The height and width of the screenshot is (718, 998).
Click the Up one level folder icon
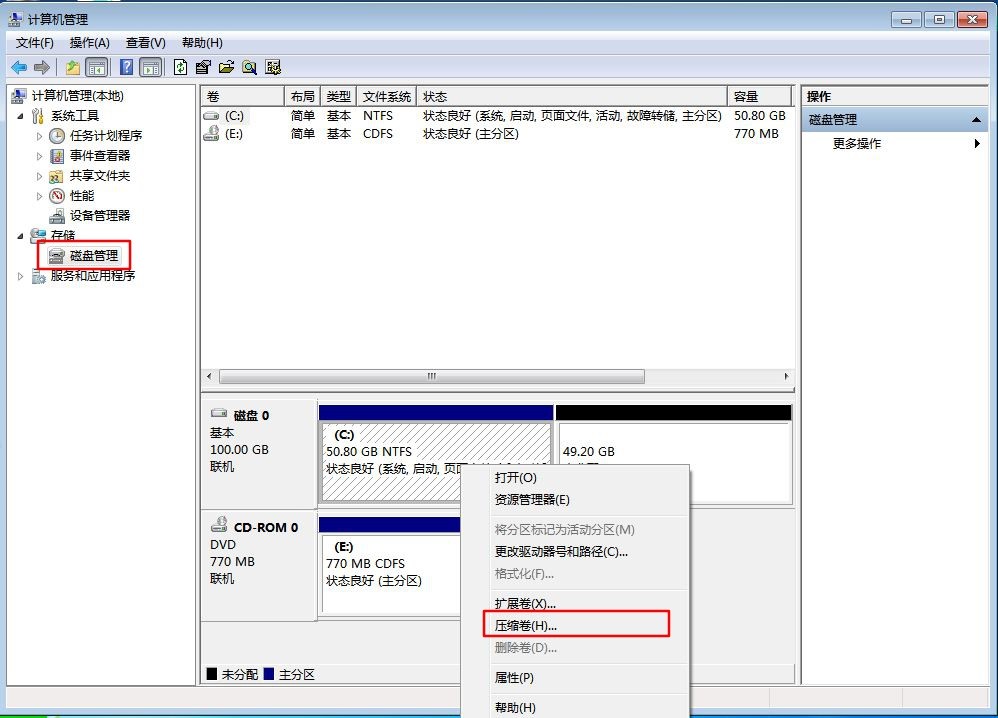pyautogui.click(x=73, y=67)
